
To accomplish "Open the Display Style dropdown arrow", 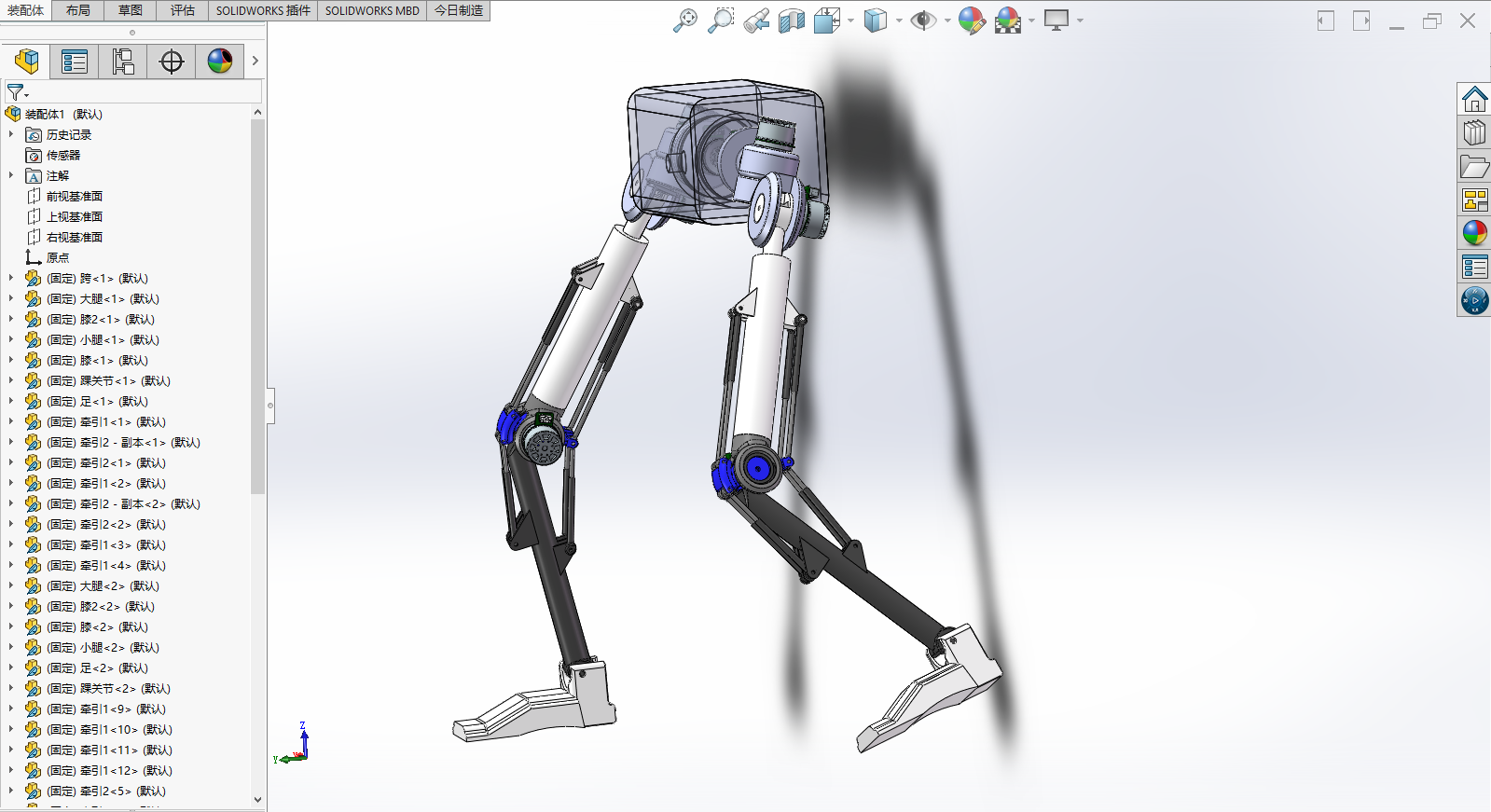I will point(899,21).
